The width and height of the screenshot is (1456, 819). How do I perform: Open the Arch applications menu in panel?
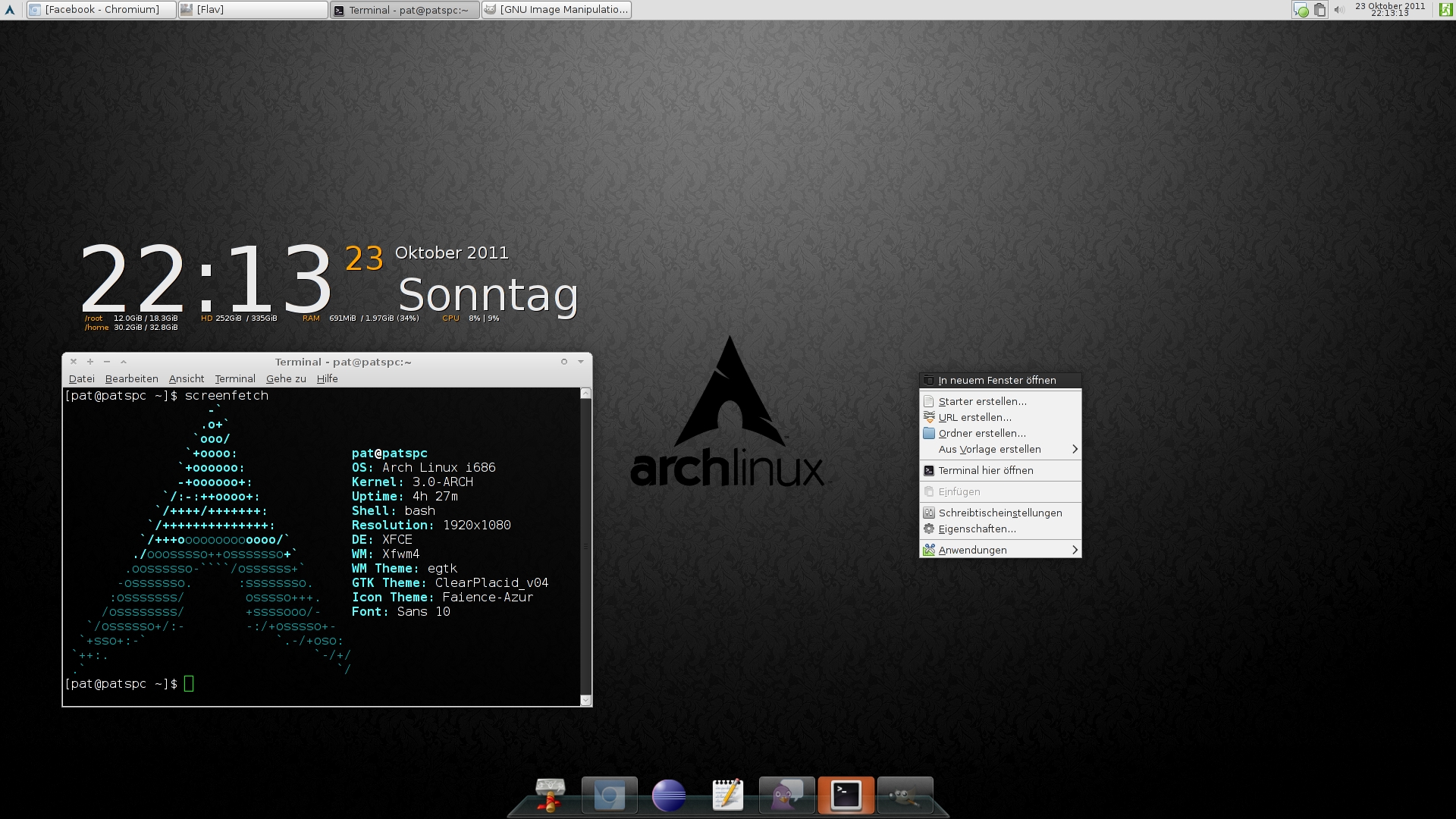coord(10,10)
